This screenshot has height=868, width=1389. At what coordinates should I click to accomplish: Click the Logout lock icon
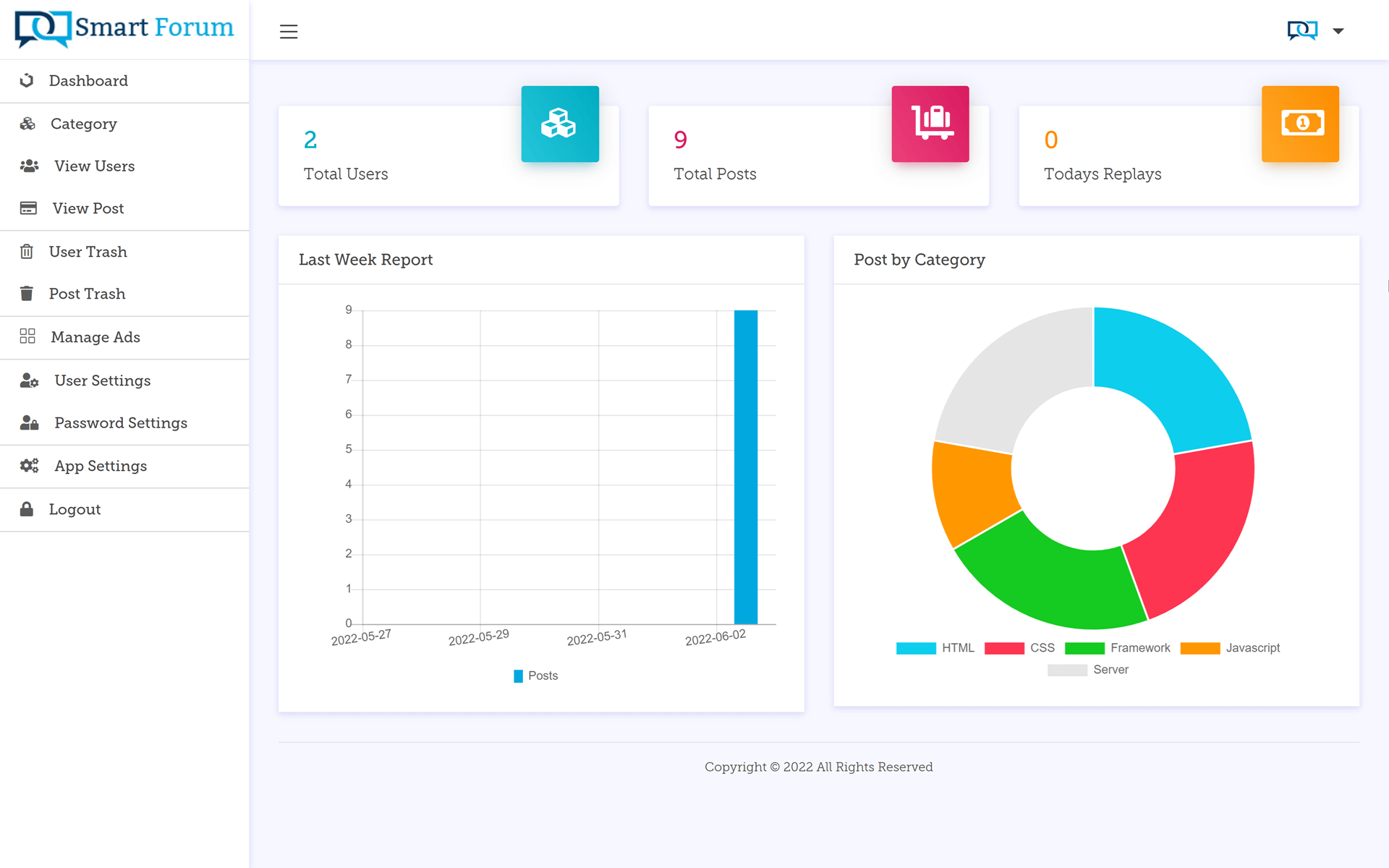27,509
